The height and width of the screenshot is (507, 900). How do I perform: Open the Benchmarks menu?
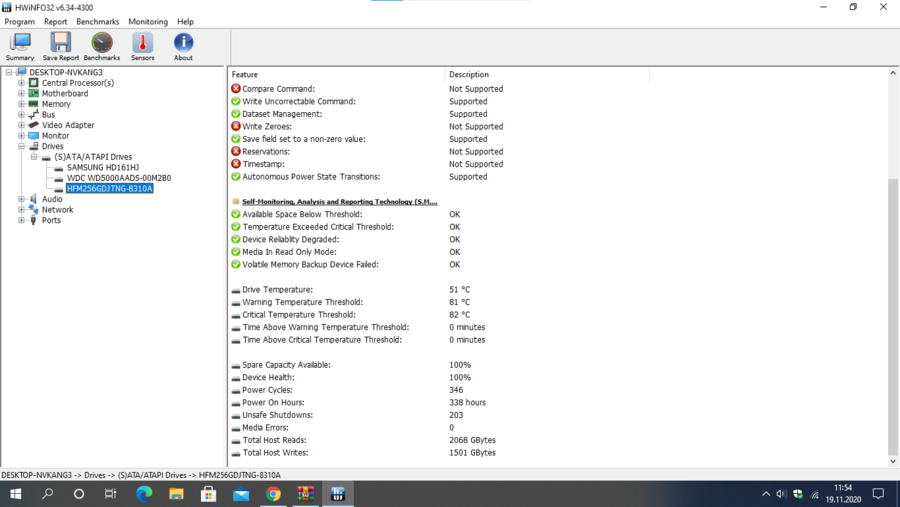[98, 22]
